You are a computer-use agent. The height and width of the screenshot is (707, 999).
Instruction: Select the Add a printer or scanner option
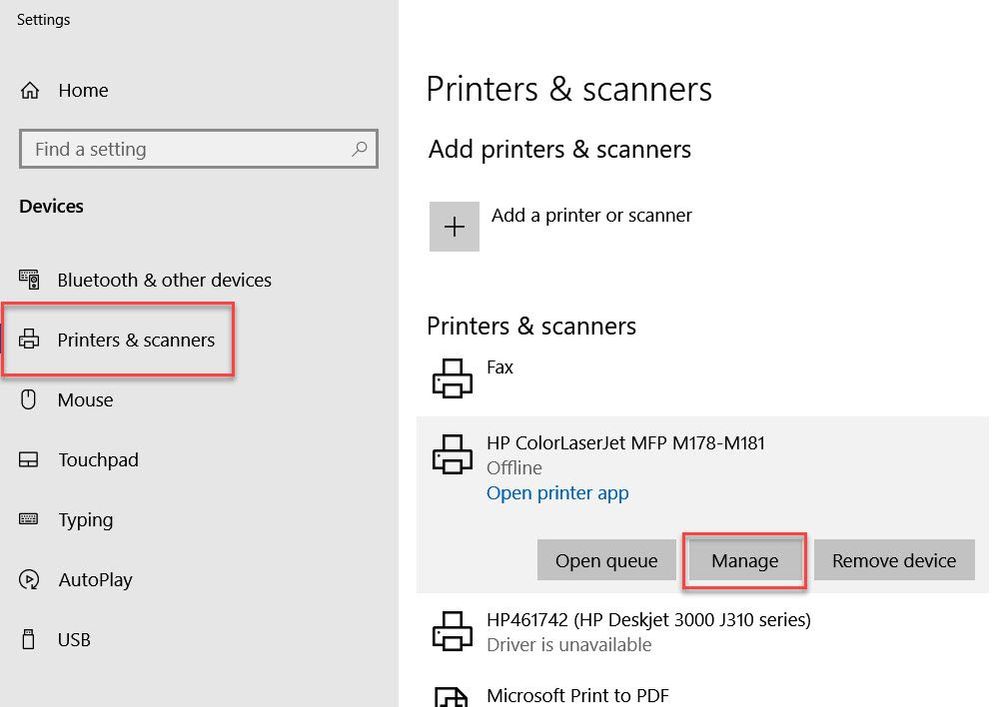(x=591, y=215)
